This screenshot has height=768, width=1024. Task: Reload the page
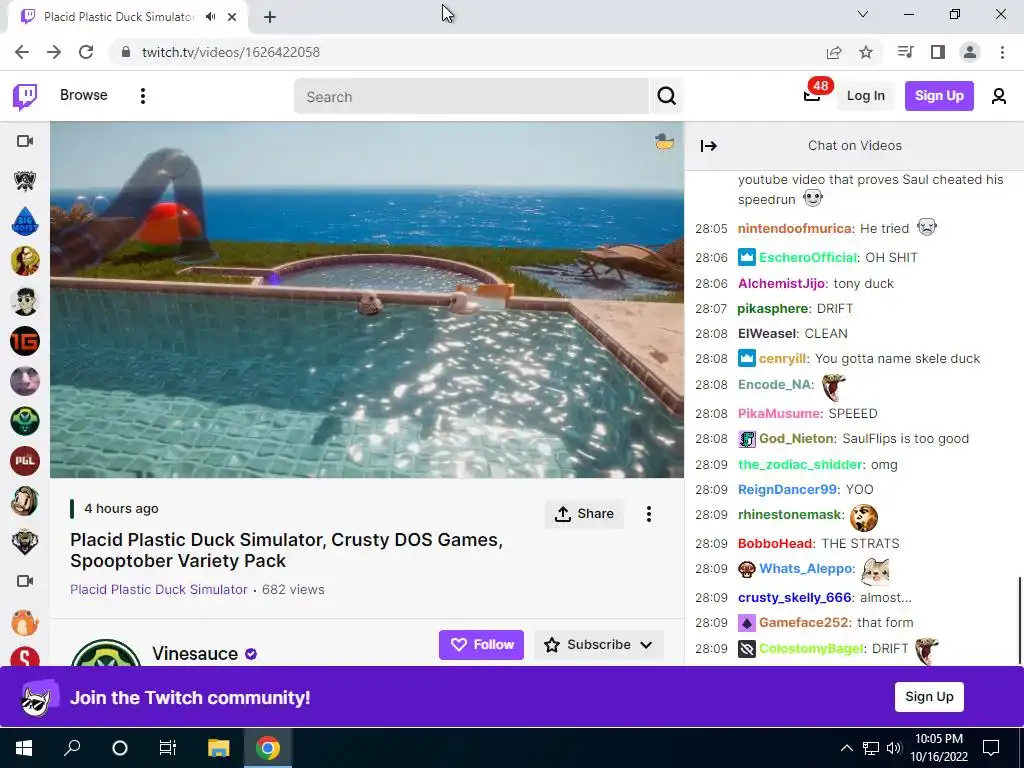tap(86, 52)
